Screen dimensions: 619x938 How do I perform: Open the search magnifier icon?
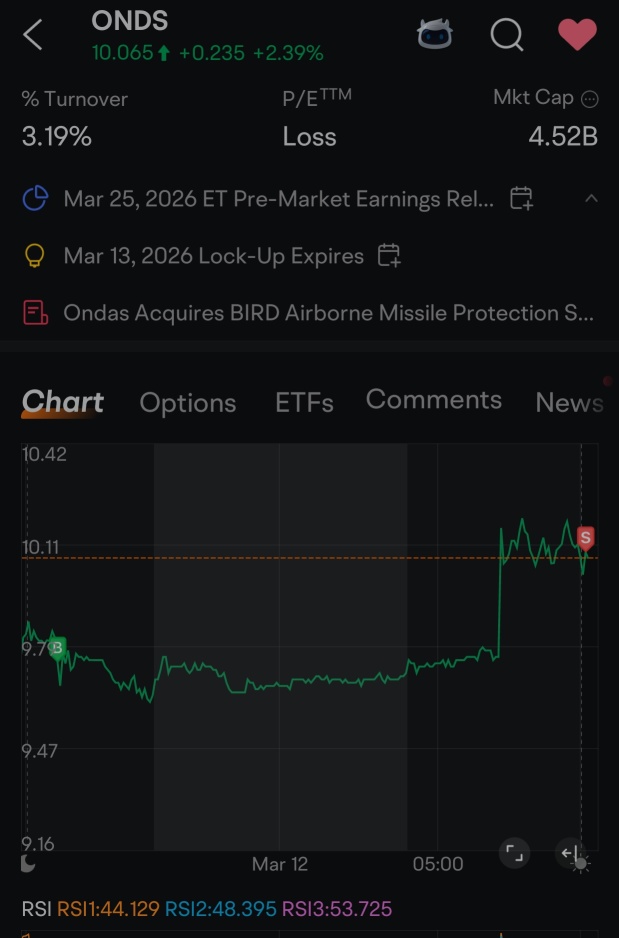point(507,35)
